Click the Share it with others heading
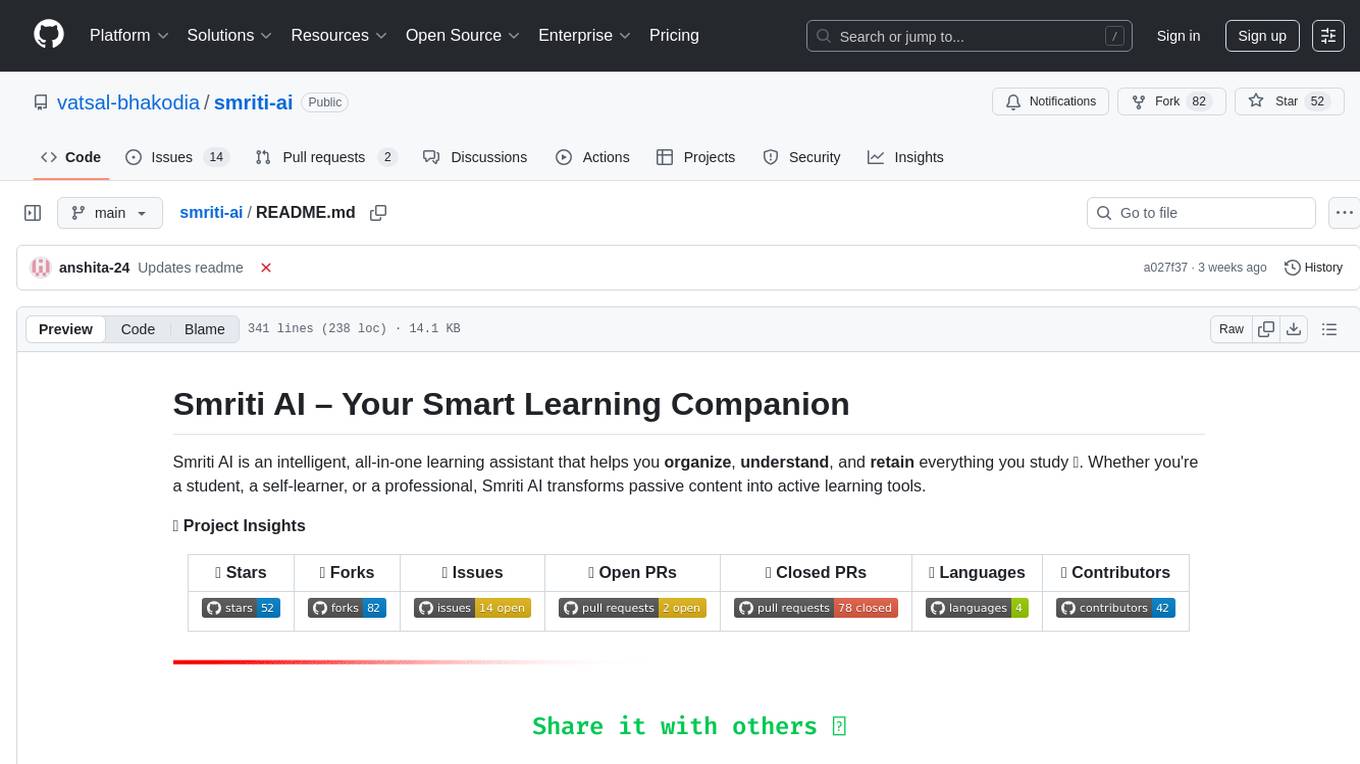The width and height of the screenshot is (1360, 764). pos(689,726)
